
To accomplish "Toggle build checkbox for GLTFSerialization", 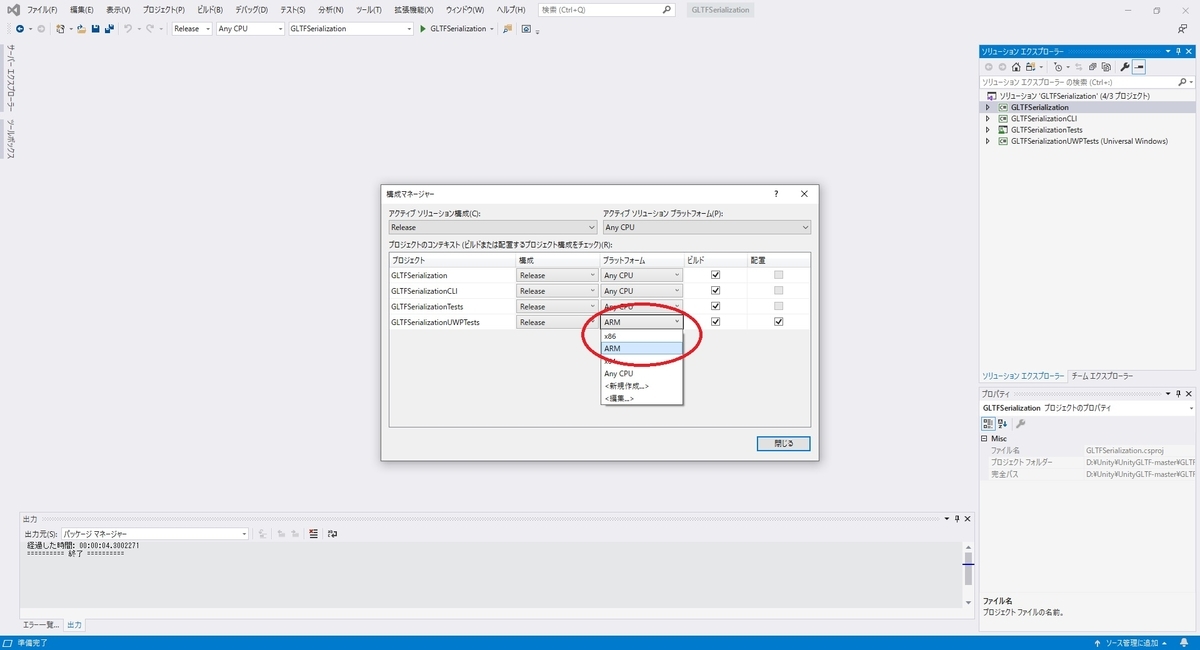I will [715, 275].
